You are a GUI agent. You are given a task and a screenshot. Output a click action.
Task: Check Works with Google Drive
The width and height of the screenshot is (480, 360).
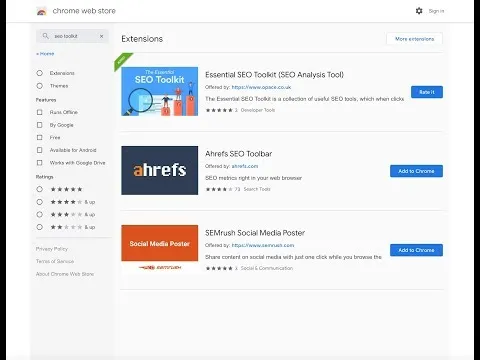click(40, 163)
